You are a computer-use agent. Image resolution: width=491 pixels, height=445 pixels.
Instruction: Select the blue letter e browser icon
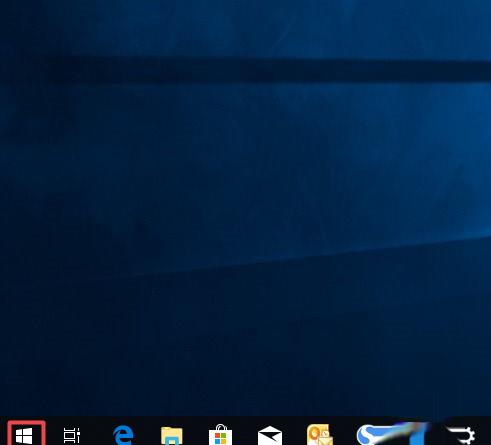[x=123, y=435]
